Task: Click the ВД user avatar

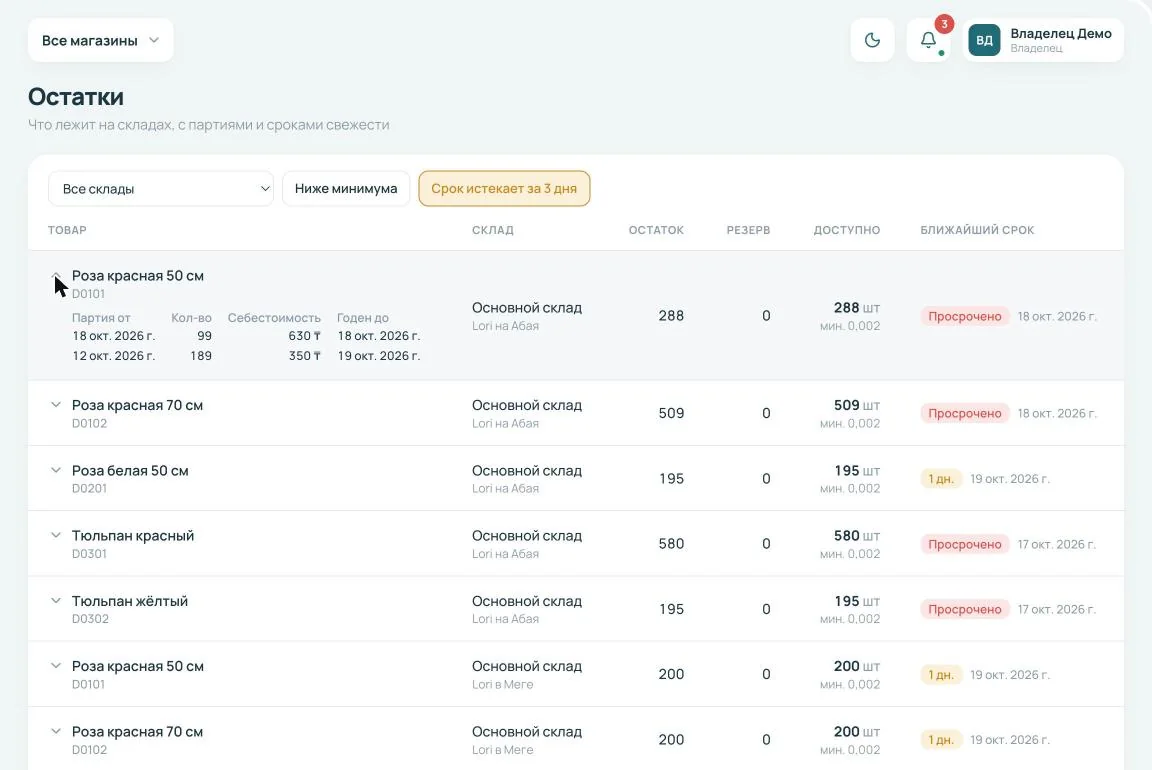Action: coord(984,40)
